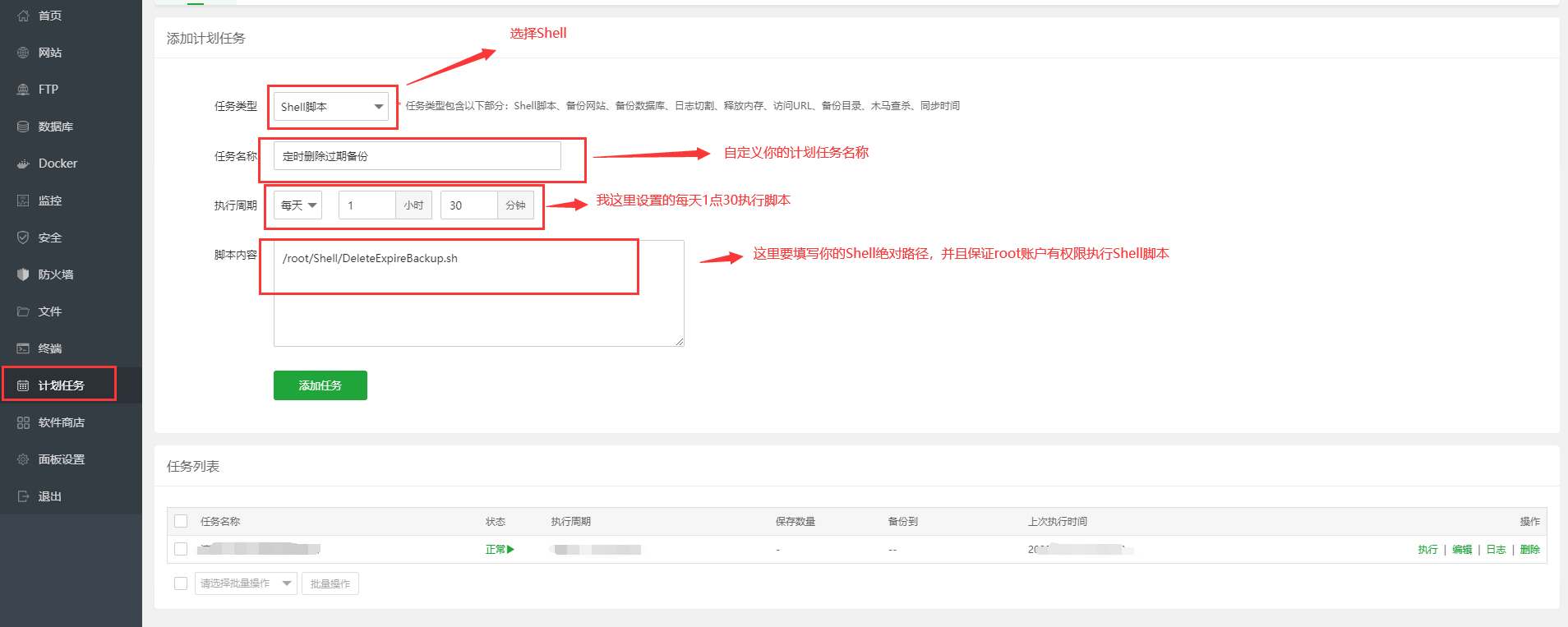1568x627 pixels.
Task: Click the 保存数量 column header
Action: [x=796, y=522]
